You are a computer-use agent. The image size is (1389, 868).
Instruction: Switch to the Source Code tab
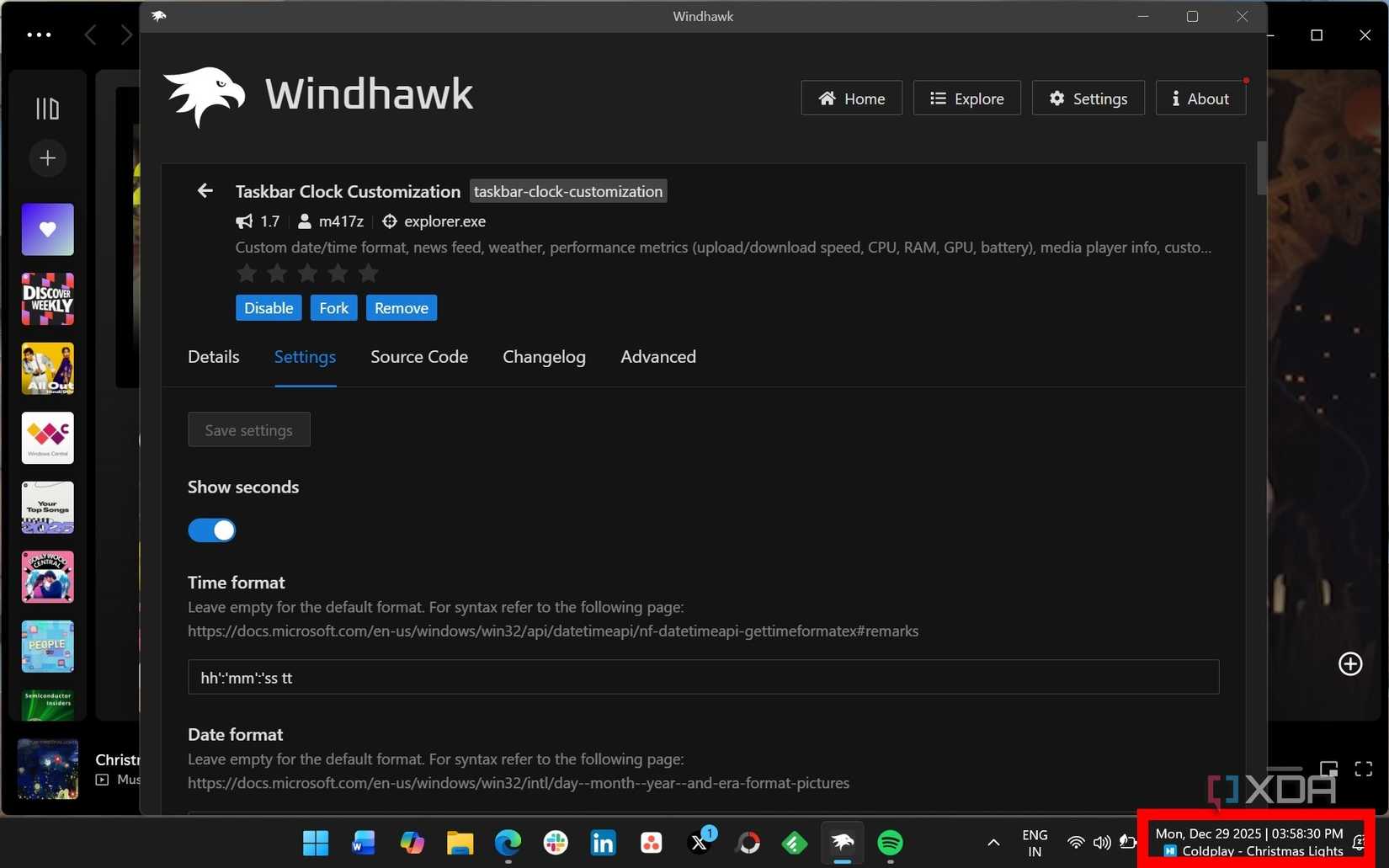[418, 357]
